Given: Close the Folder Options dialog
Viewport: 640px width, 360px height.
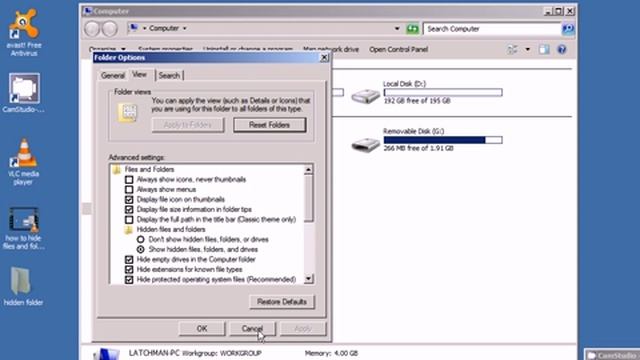Looking at the screenshot, I should point(324,58).
